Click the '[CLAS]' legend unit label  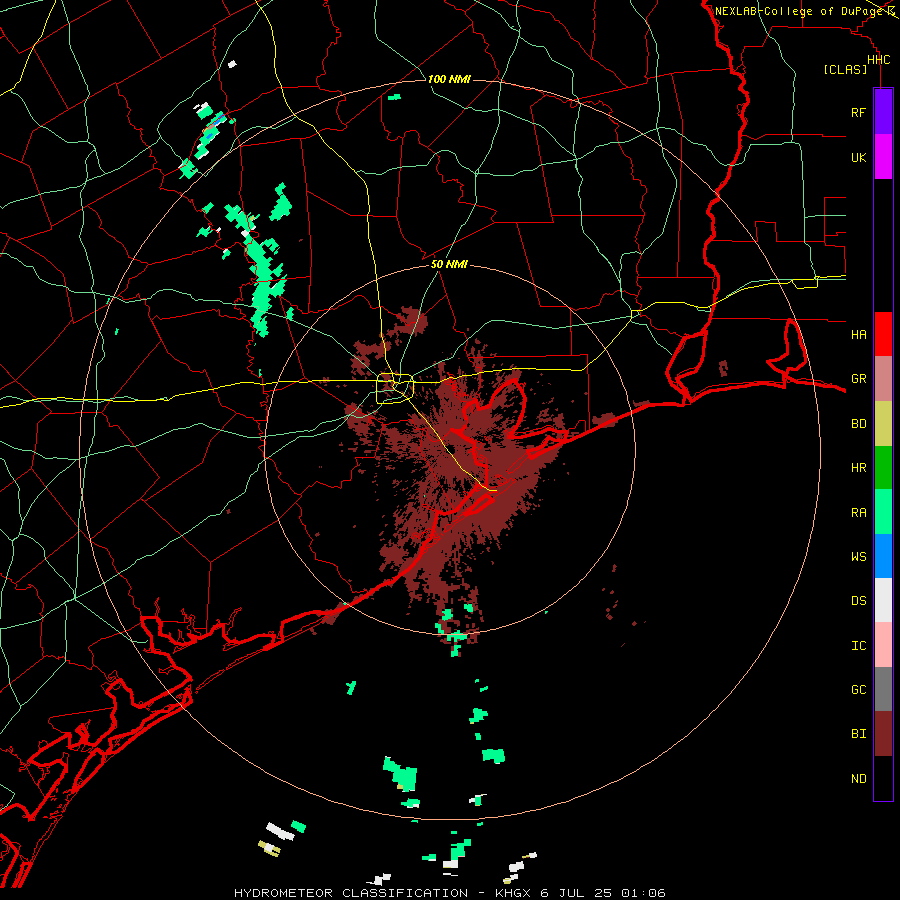coord(845,69)
